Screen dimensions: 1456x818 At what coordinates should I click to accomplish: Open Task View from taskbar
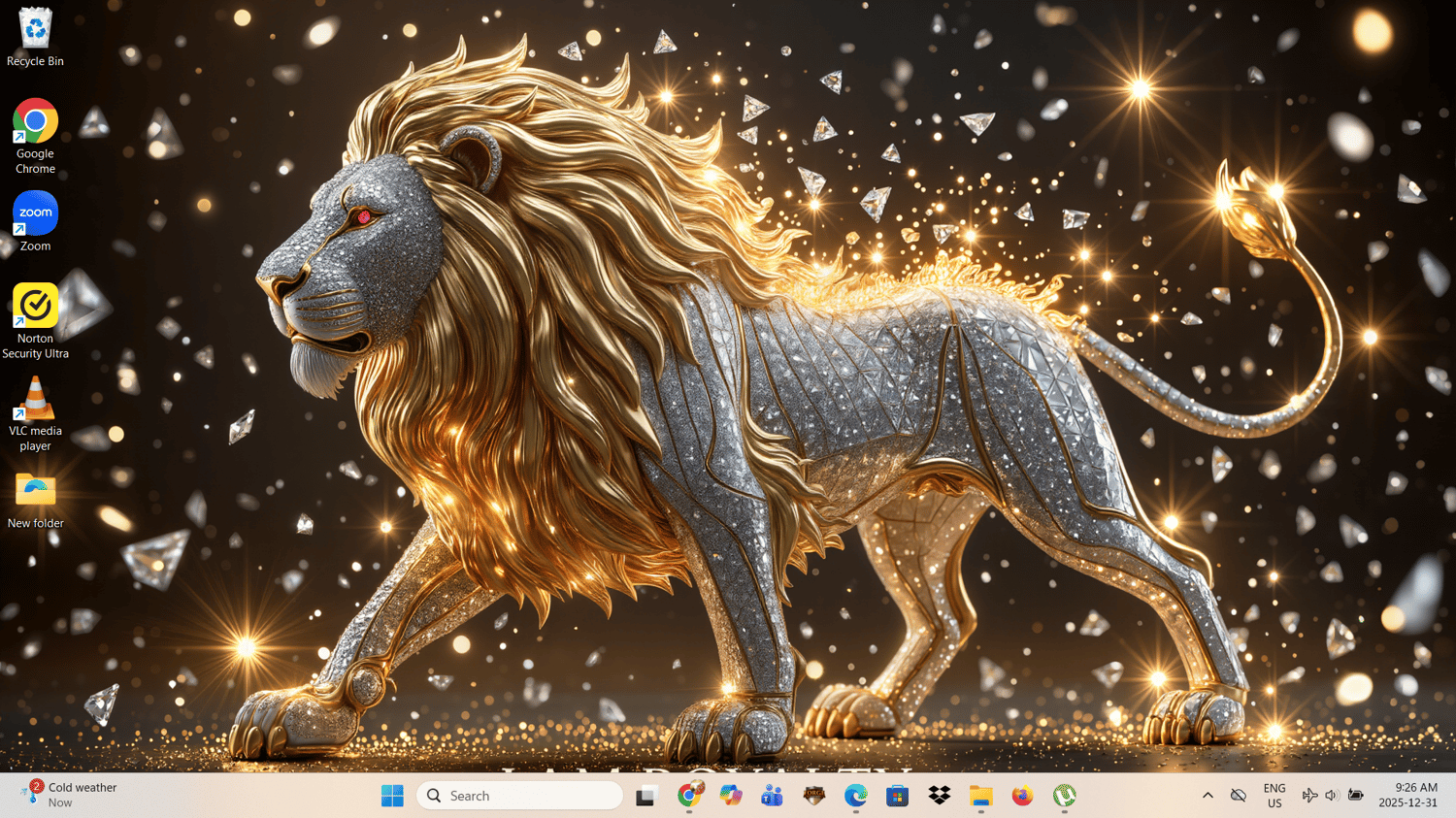pos(646,796)
